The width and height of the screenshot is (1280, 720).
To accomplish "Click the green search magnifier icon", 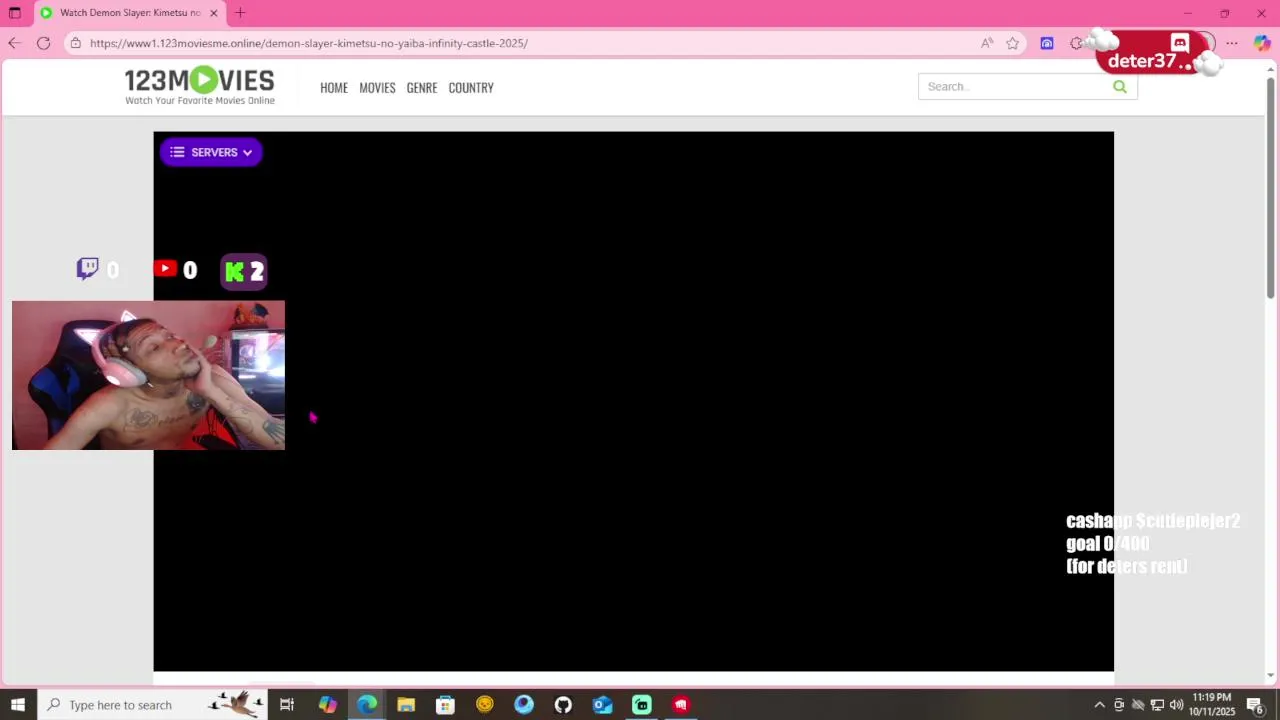I will point(1120,87).
